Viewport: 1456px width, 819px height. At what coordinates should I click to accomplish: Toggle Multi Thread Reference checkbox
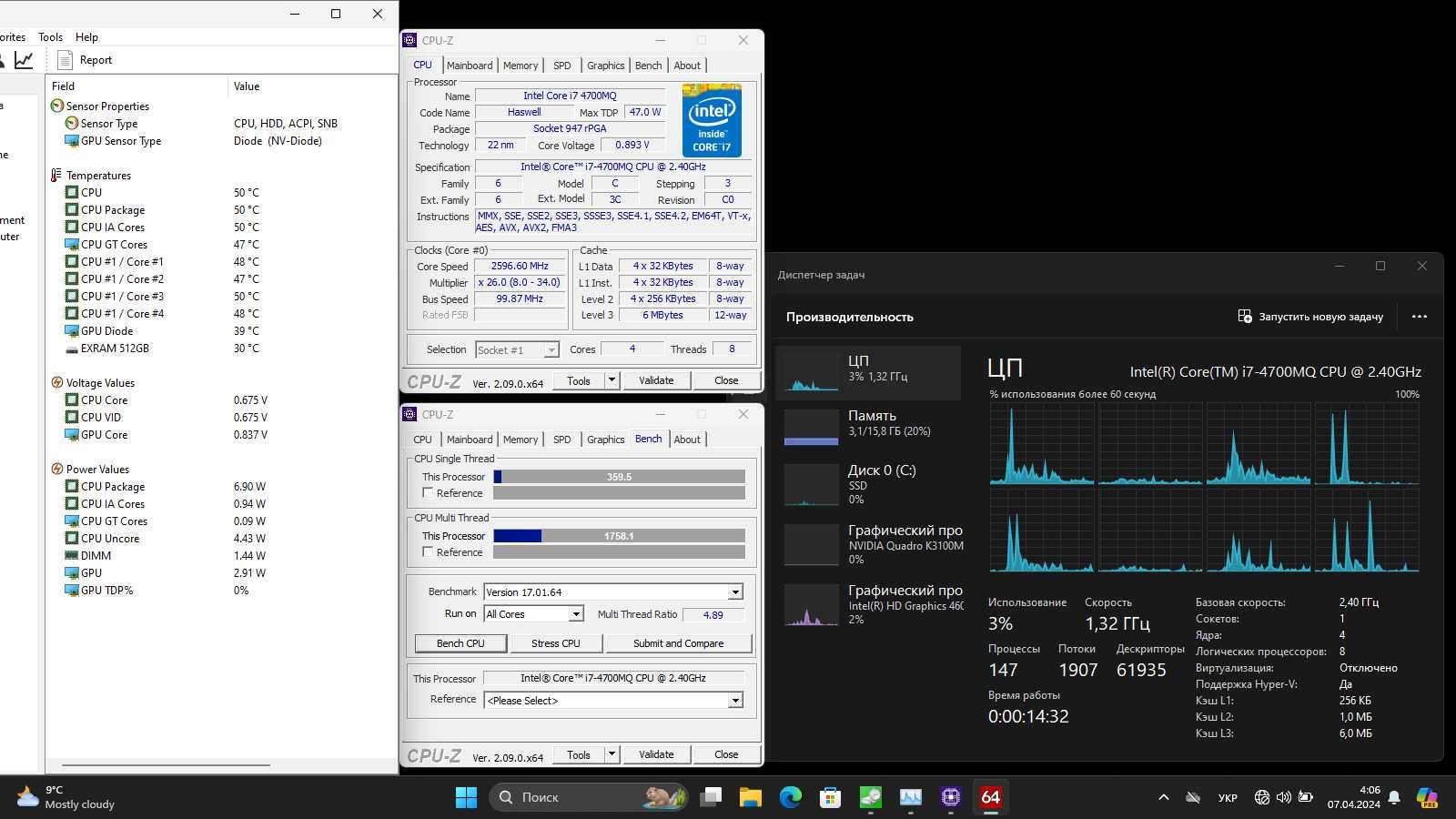(x=428, y=552)
